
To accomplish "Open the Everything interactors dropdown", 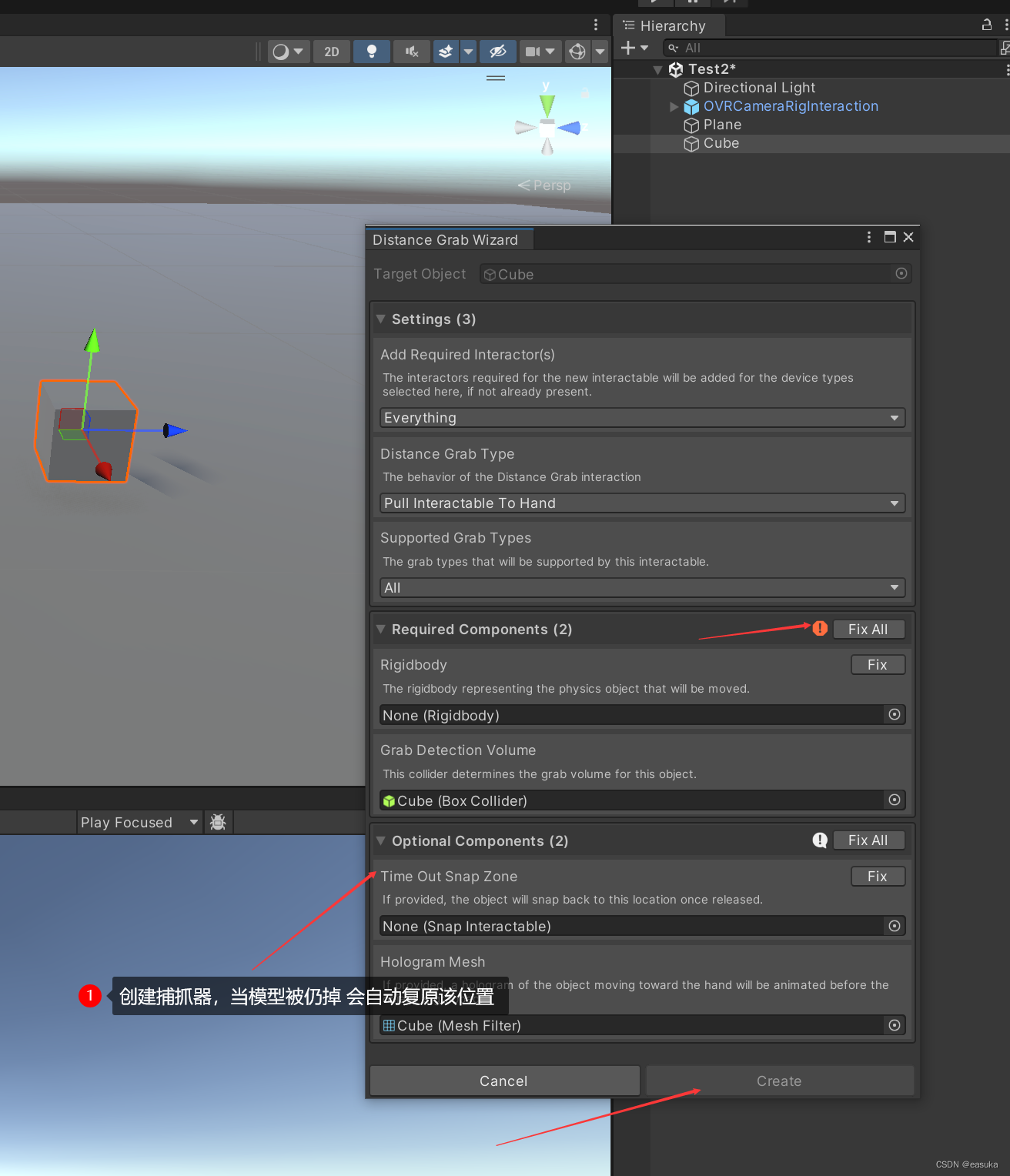I will tap(641, 417).
